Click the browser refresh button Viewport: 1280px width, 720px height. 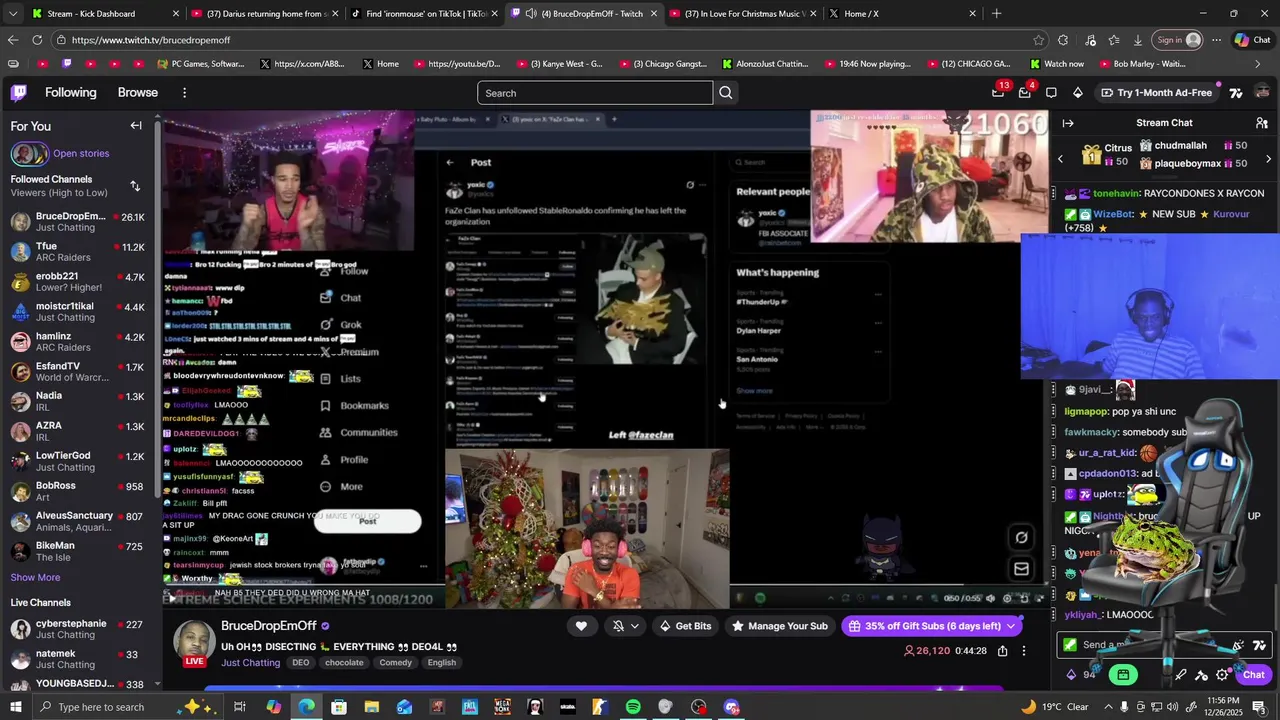pos(37,40)
